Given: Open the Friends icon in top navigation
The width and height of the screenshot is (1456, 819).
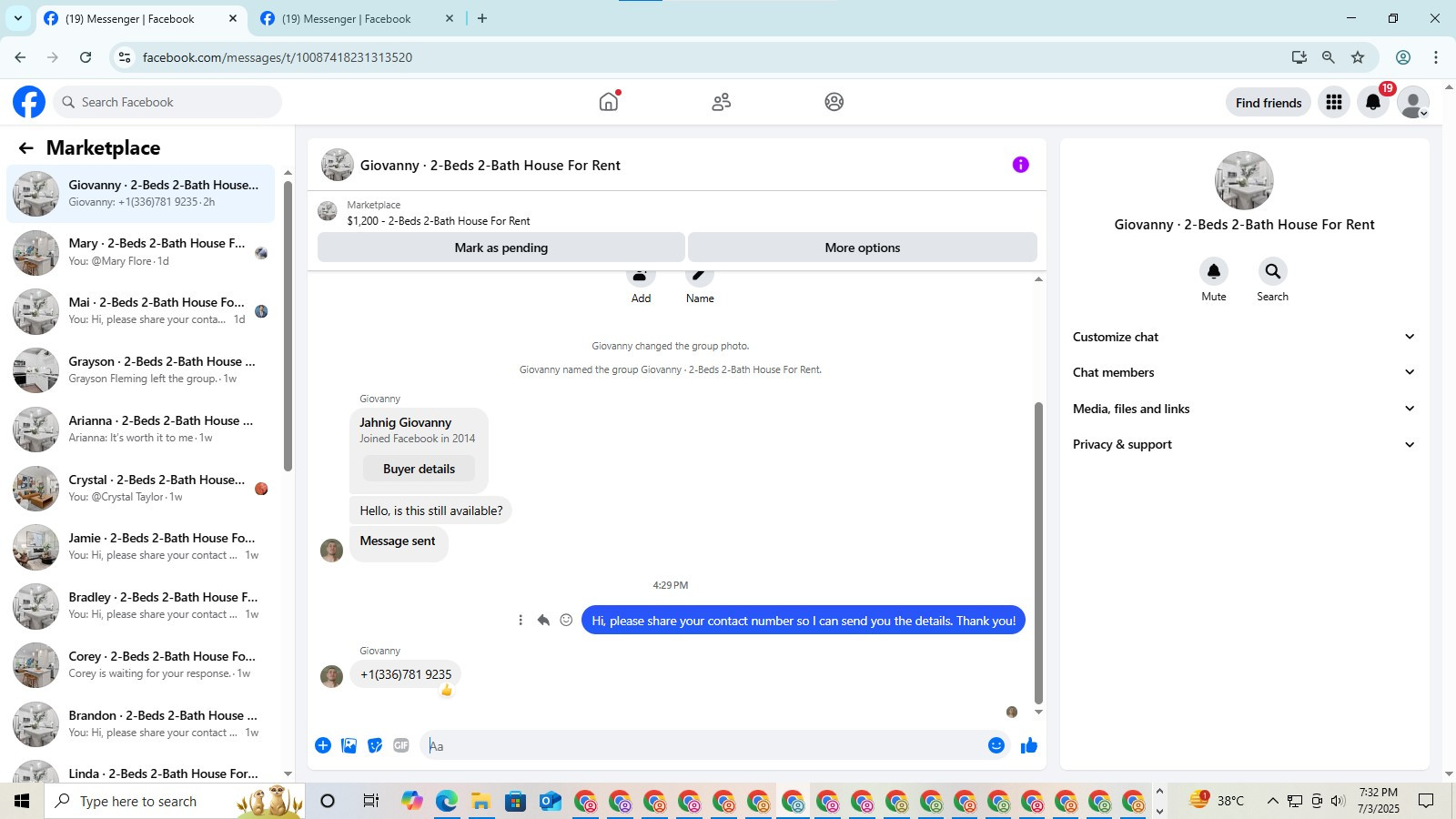Looking at the screenshot, I should 722,102.
